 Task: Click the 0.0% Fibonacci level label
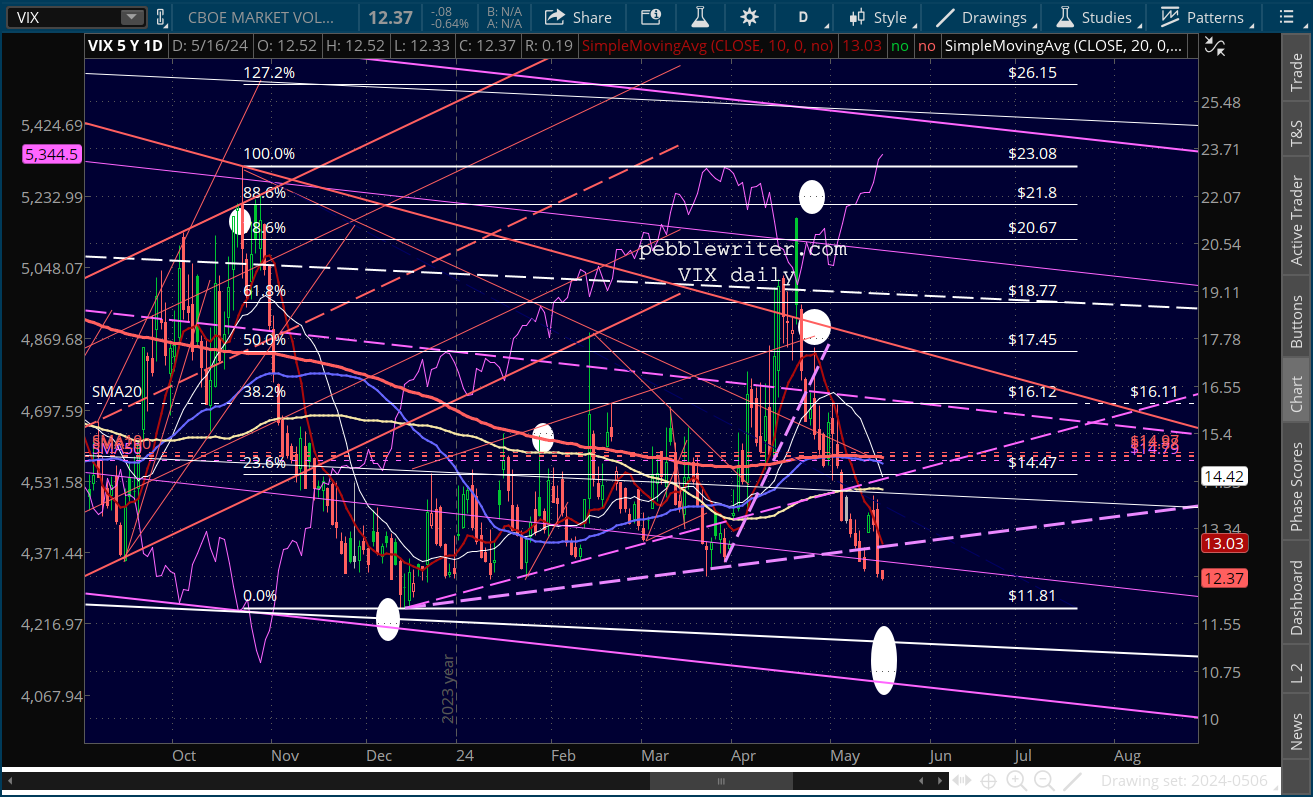tap(260, 596)
